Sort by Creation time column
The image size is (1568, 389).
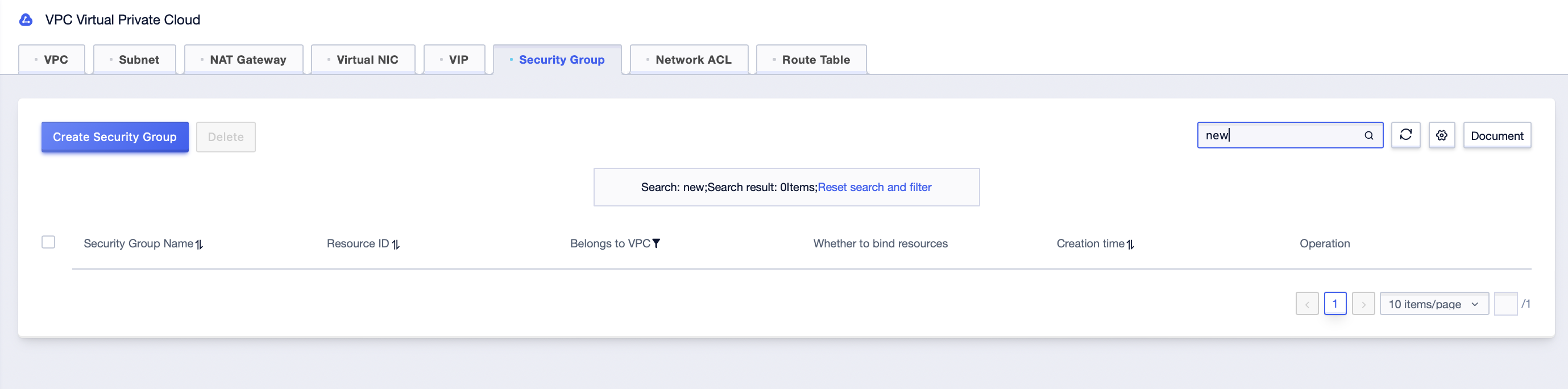(x=1130, y=244)
